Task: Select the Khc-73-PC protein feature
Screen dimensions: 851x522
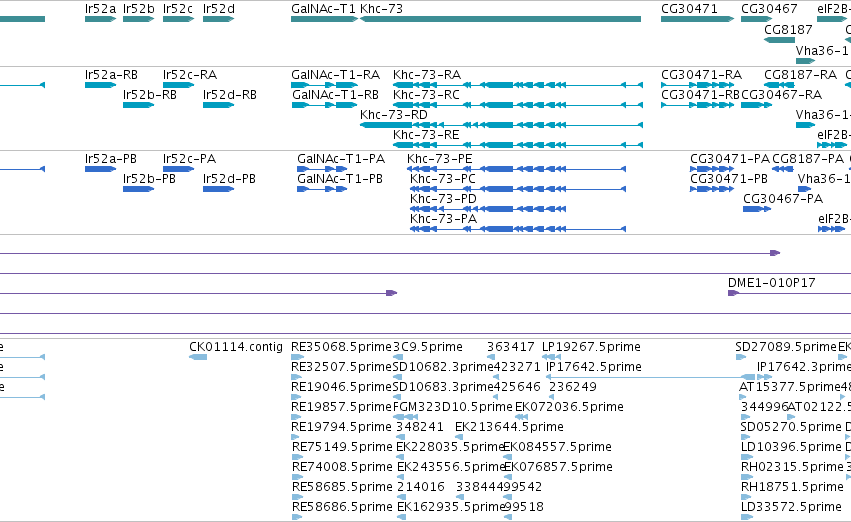Action: click(518, 189)
